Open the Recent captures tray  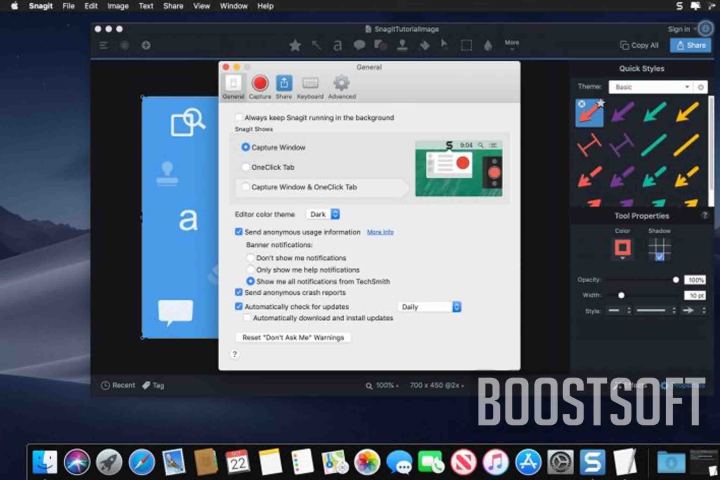coord(118,385)
